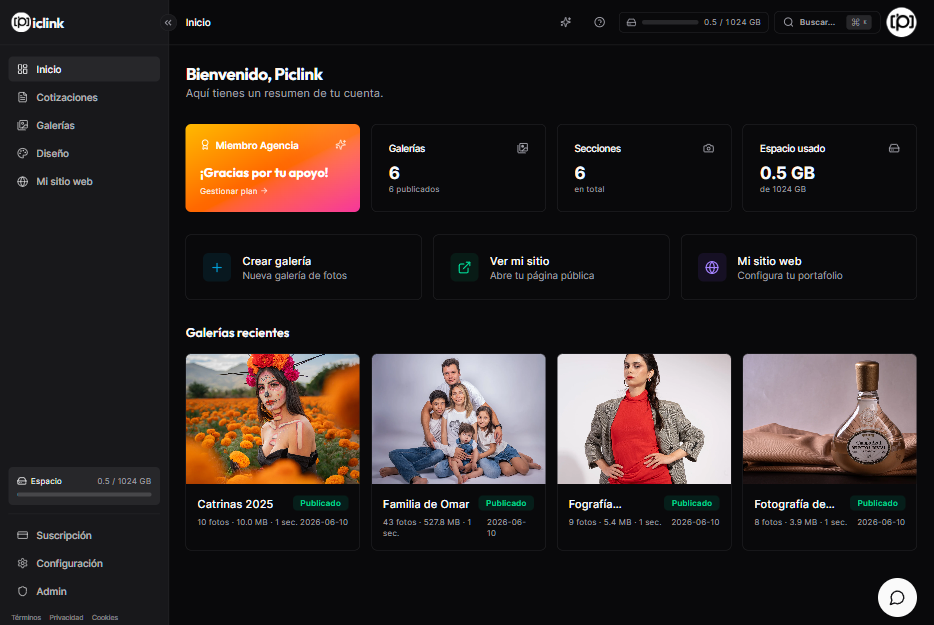This screenshot has width=934, height=625.
Task: Open Cotizaciones in the sidebar
Action: click(x=84, y=97)
